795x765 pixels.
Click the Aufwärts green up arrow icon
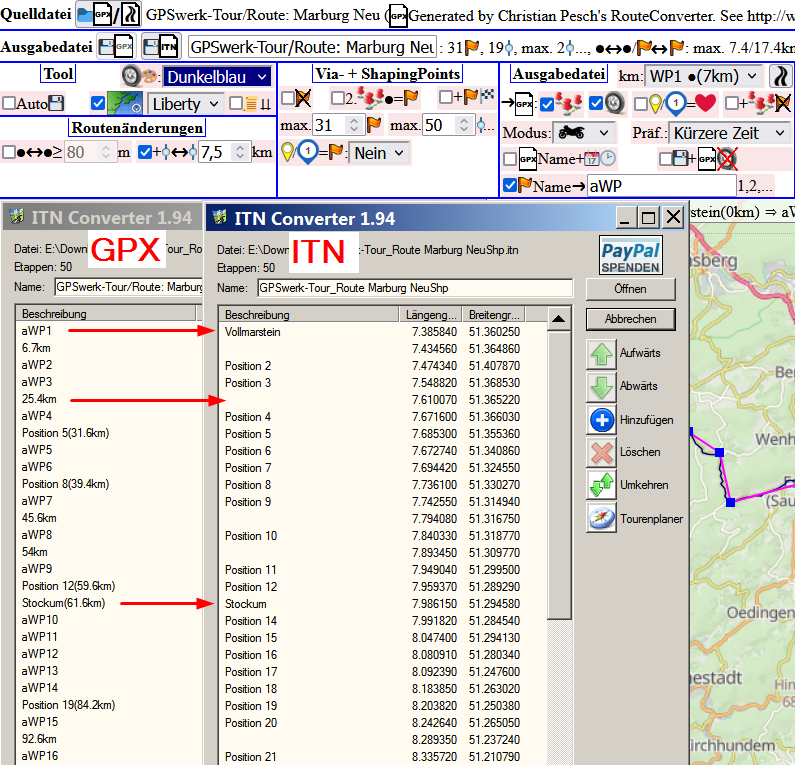601,354
